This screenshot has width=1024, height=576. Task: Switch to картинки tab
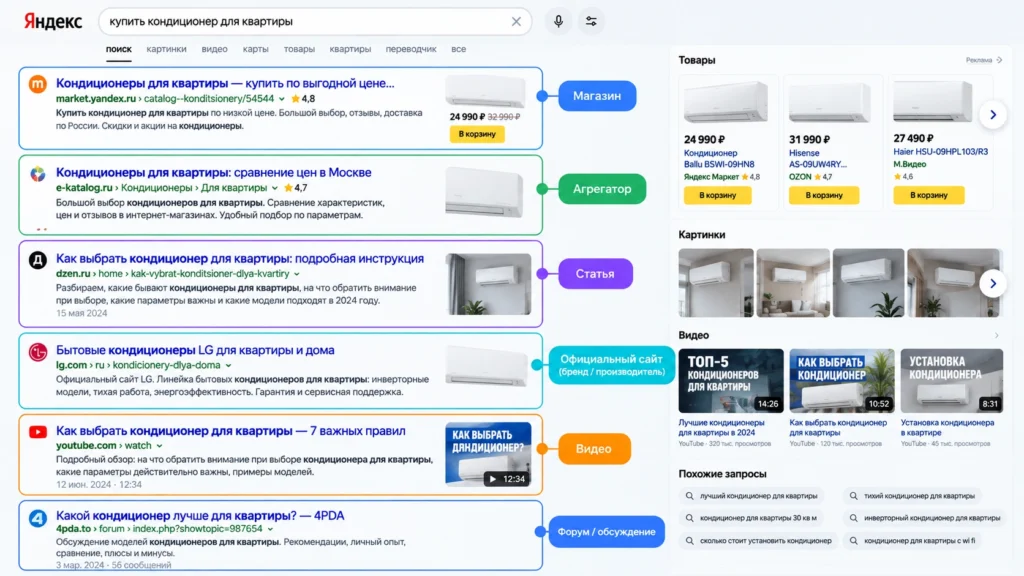[167, 49]
